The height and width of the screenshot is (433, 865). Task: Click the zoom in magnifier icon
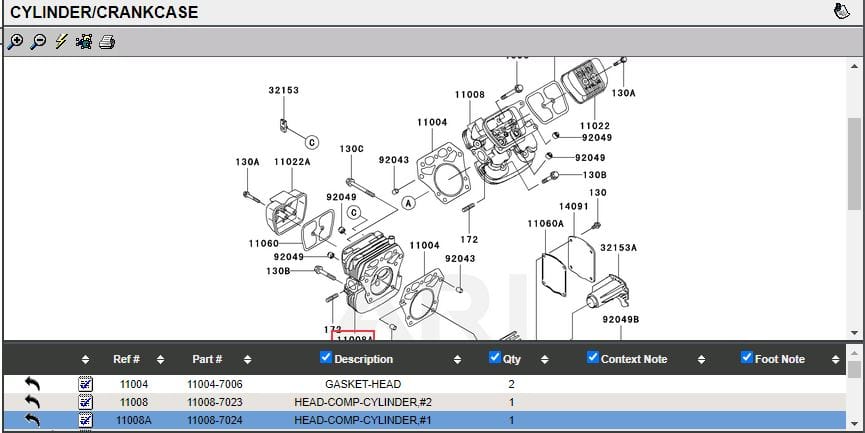15,42
